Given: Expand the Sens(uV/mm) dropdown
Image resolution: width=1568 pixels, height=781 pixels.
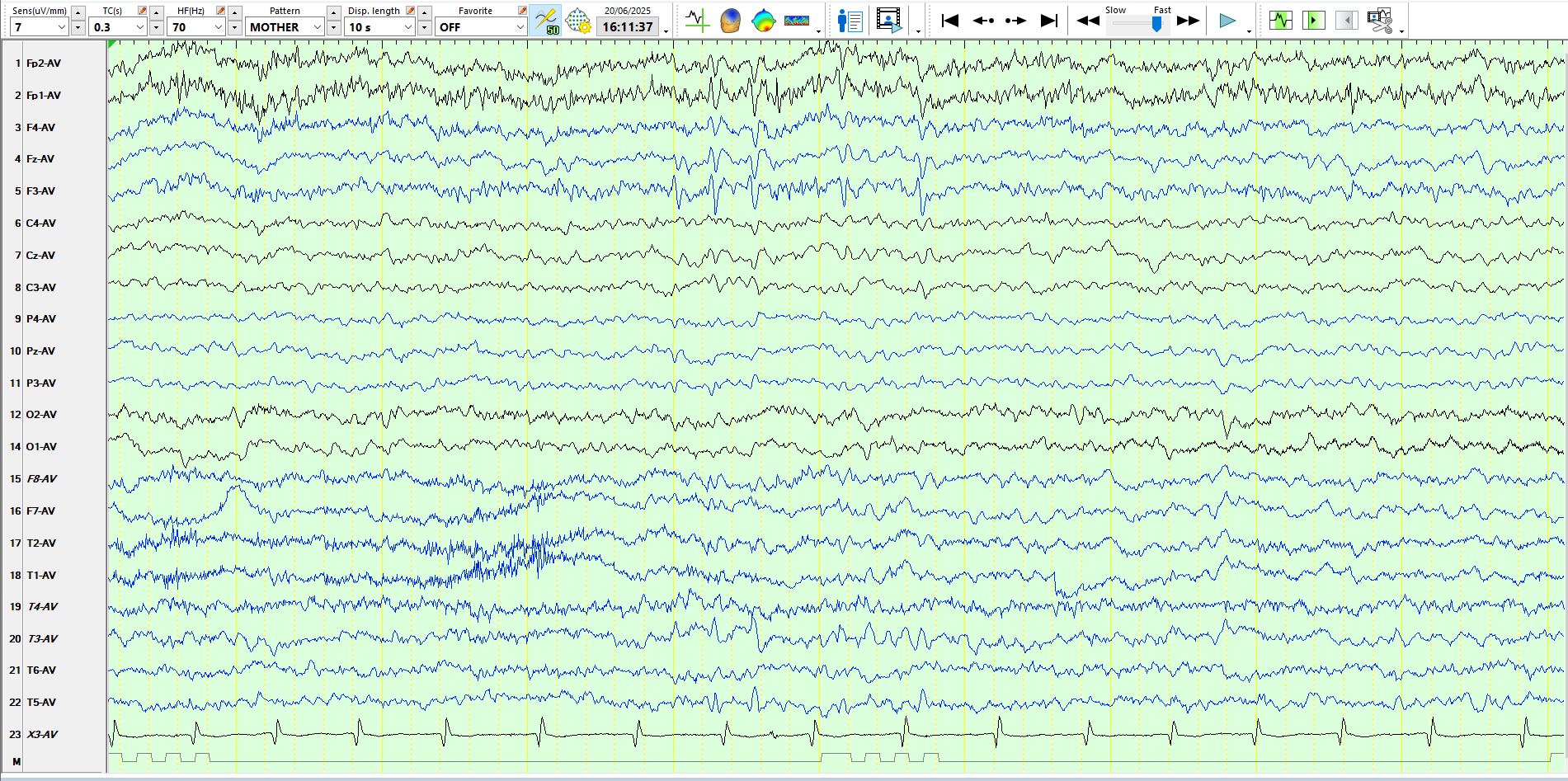Looking at the screenshot, I should tap(61, 27).
